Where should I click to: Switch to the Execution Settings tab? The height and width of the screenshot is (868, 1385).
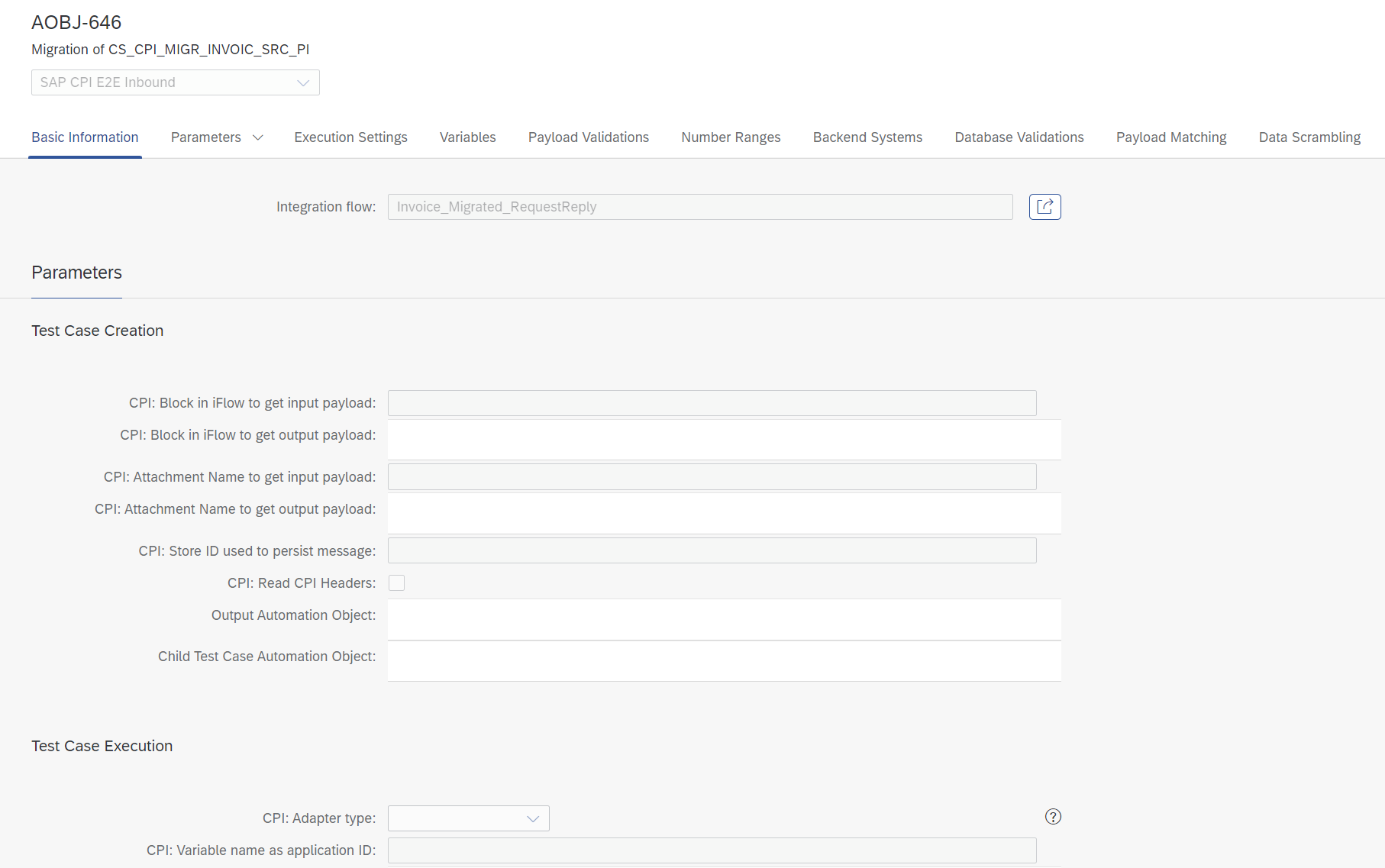(350, 137)
